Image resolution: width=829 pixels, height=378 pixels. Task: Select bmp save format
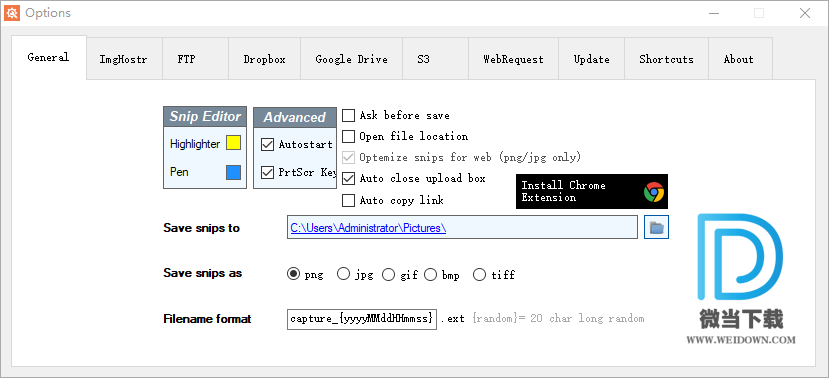[430, 274]
